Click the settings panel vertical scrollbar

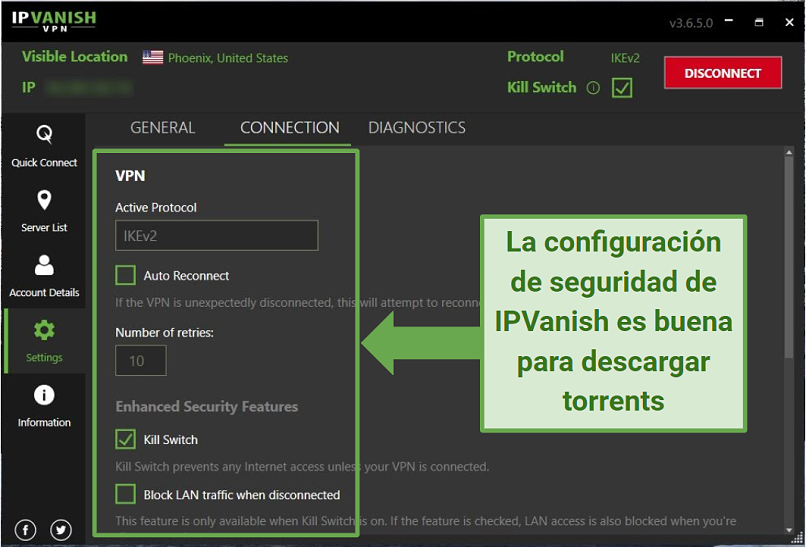click(789, 257)
